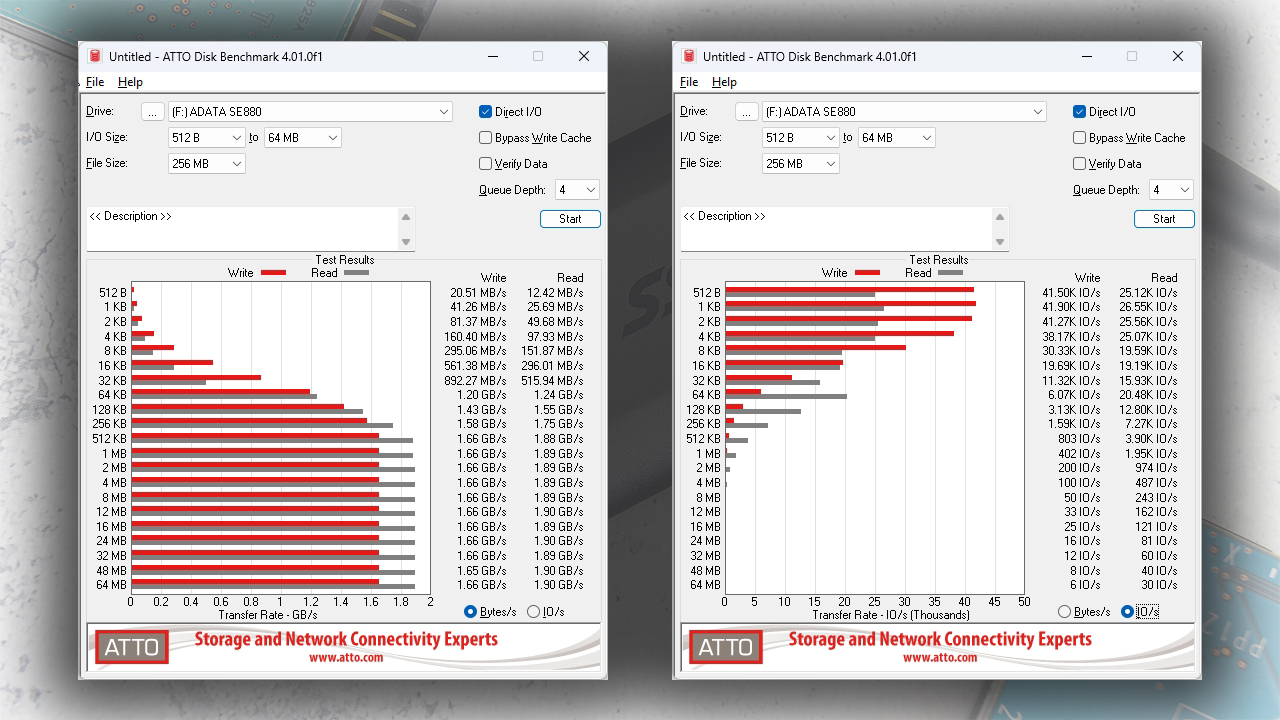Image resolution: width=1280 pixels, height=720 pixels.
Task: Open Help menu in left window
Action: point(130,82)
